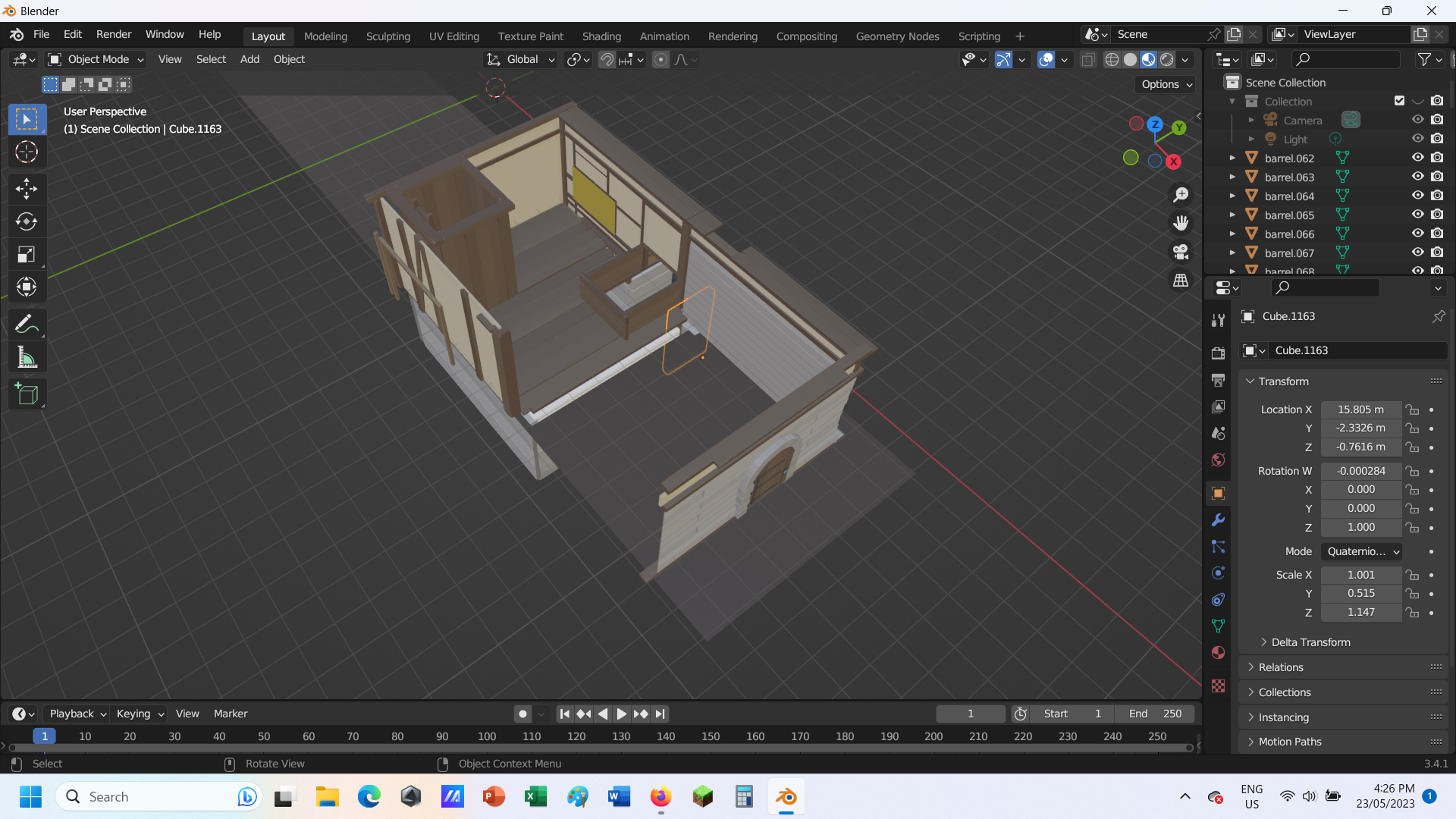Open the Render menu
Screen dimensions: 1456x819
114,34
